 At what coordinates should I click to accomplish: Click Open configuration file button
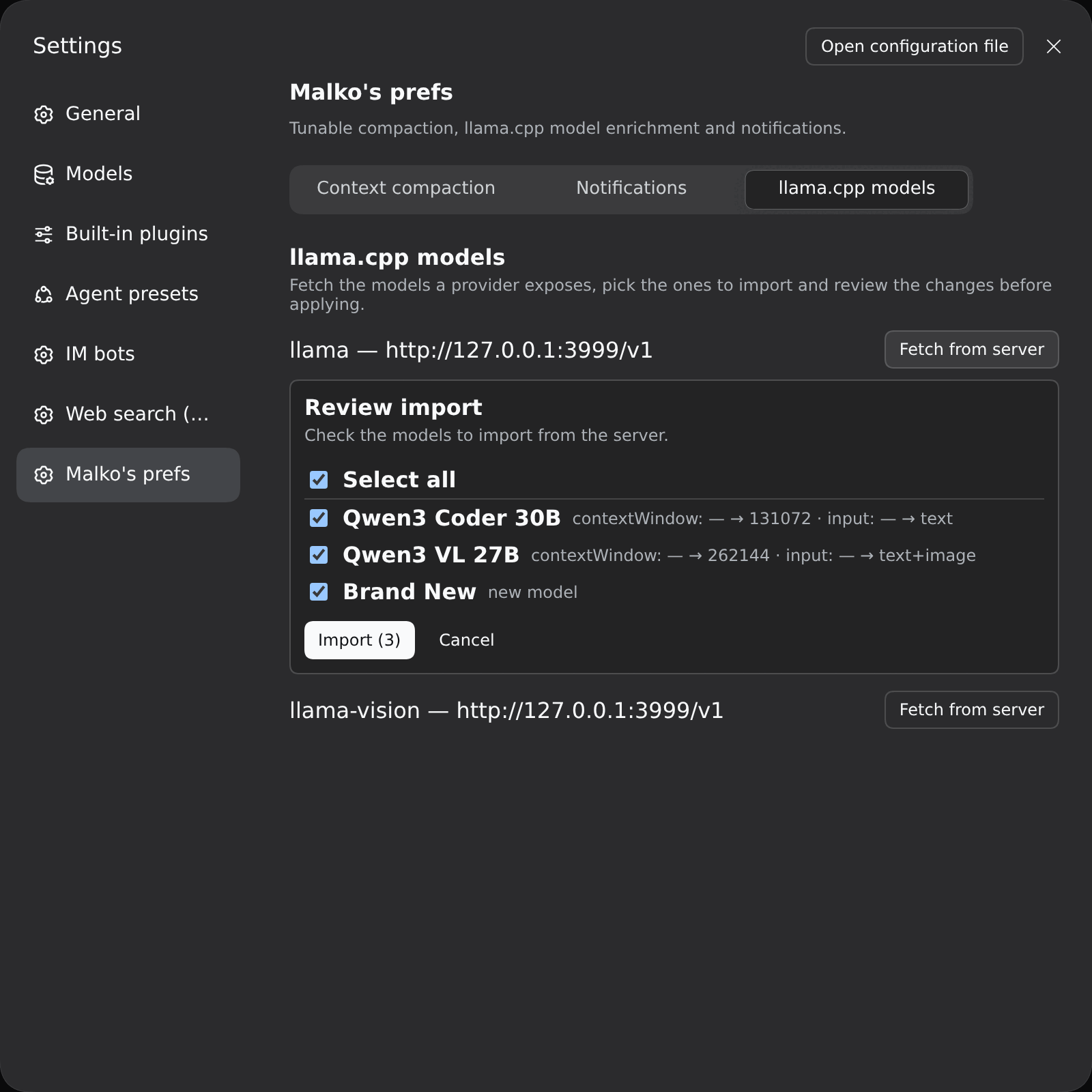click(914, 46)
